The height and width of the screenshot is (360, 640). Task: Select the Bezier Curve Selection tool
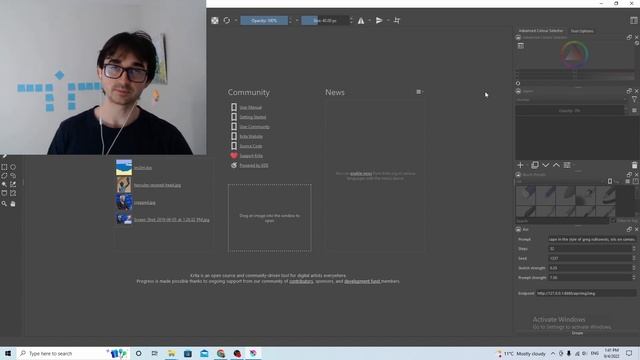4,193
